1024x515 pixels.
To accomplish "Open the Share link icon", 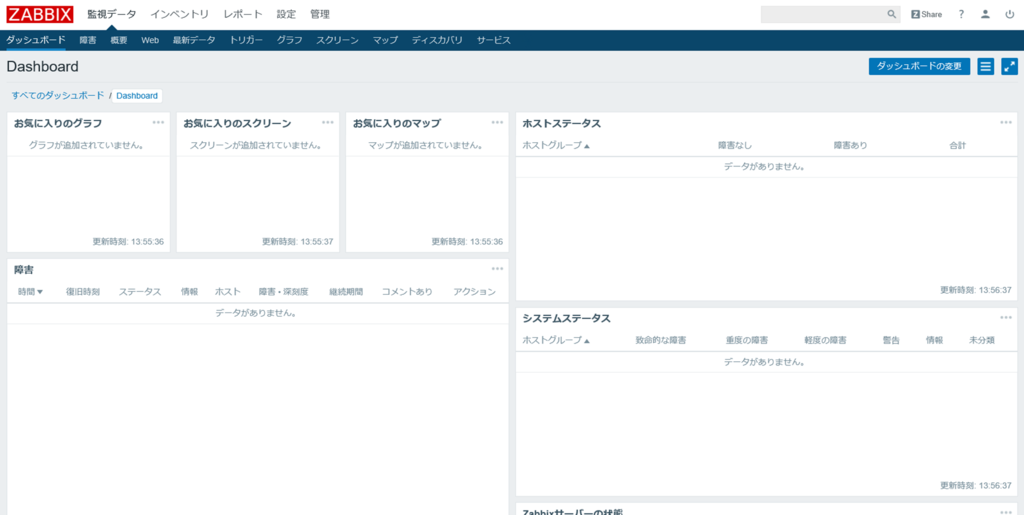I will point(926,15).
